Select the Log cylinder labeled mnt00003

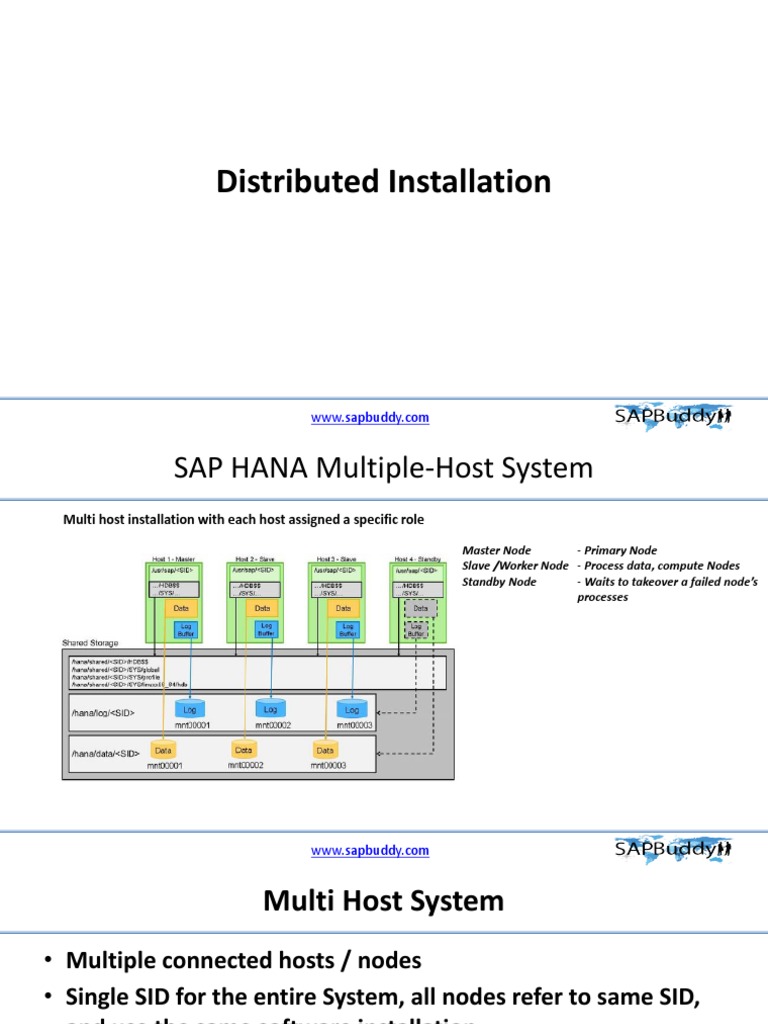(x=352, y=709)
